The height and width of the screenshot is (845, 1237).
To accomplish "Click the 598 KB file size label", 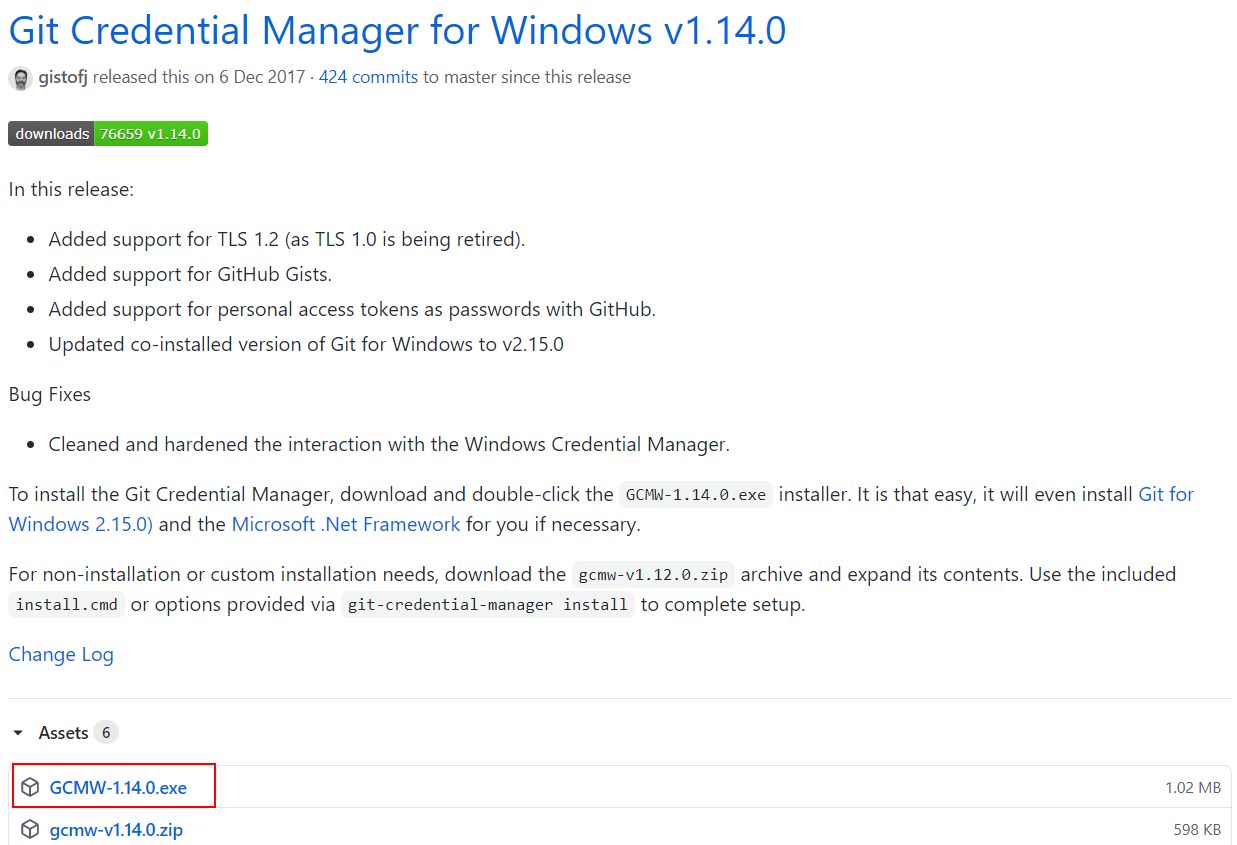I will tap(1197, 830).
